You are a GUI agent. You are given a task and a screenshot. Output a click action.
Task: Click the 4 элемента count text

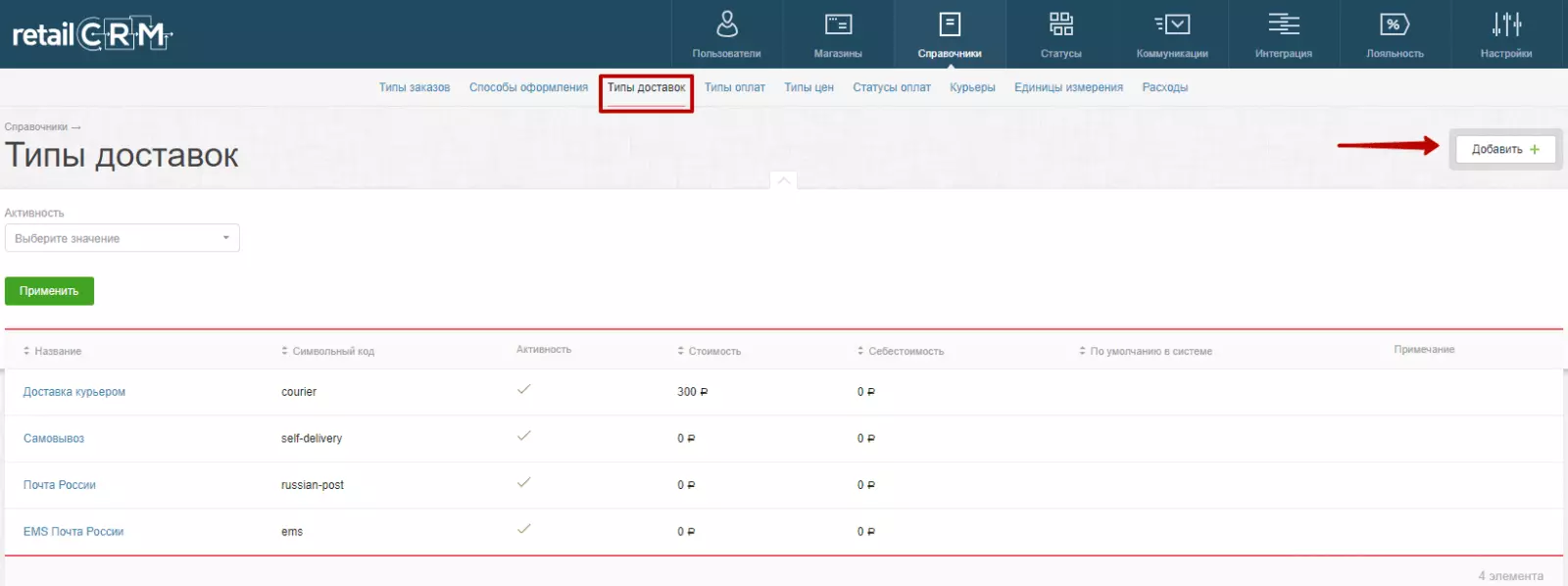(1510, 576)
